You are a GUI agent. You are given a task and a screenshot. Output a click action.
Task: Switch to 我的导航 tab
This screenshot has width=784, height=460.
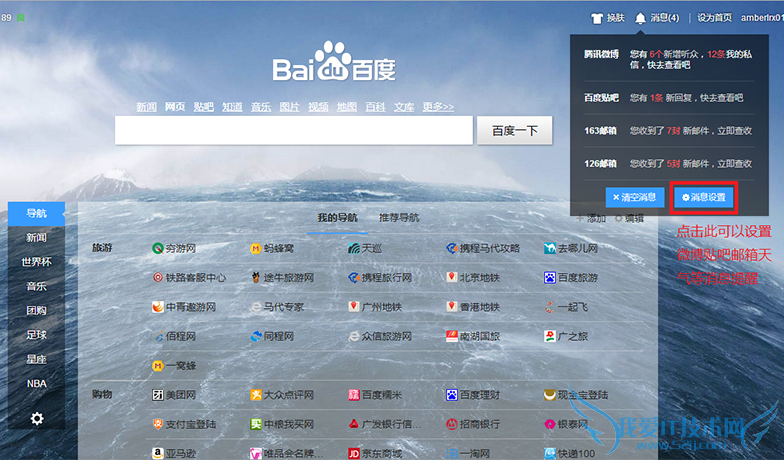(x=338, y=218)
